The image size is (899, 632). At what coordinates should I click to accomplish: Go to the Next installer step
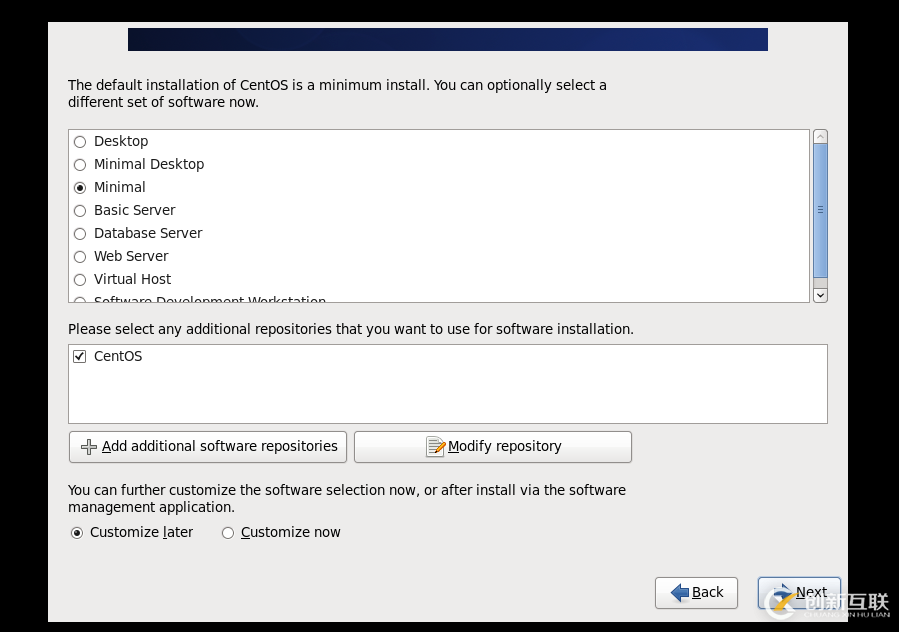click(x=799, y=592)
